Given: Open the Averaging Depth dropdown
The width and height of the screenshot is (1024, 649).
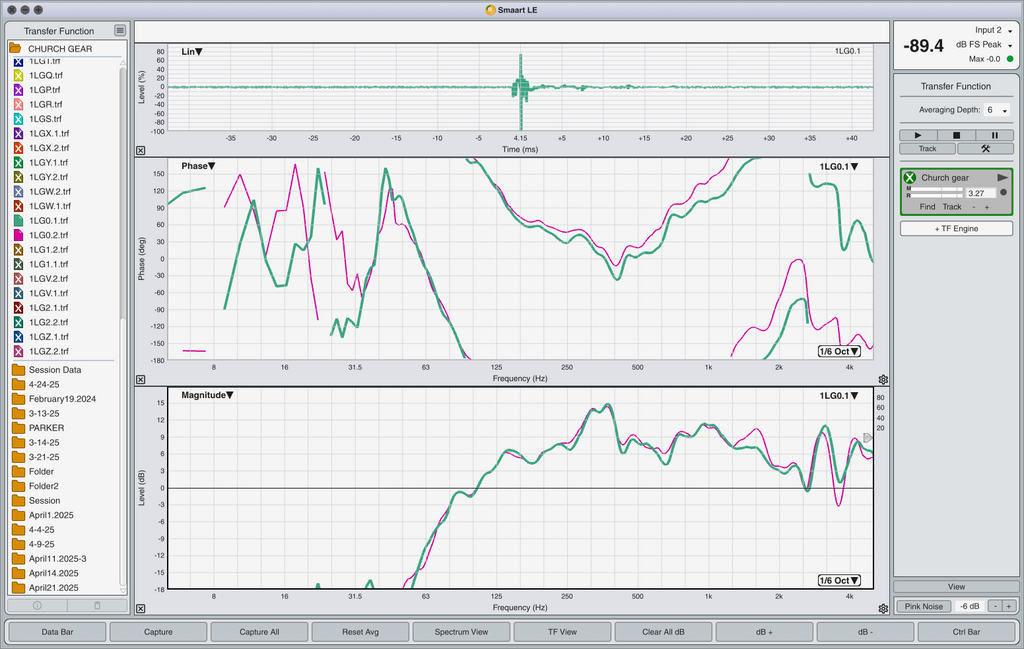Looking at the screenshot, I should click(997, 110).
